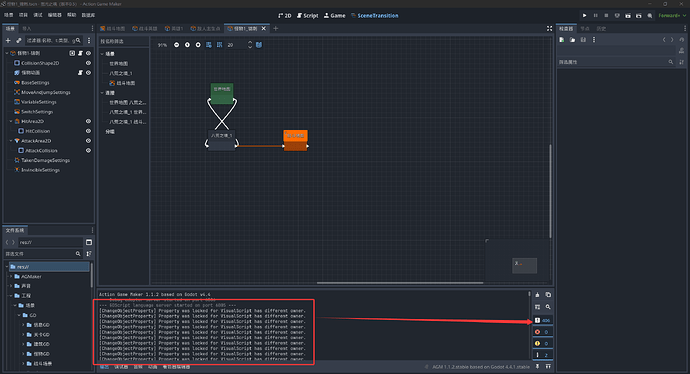The width and height of the screenshot is (690, 374).
Task: Click the snap distance stepper arrows
Action: [250, 45]
